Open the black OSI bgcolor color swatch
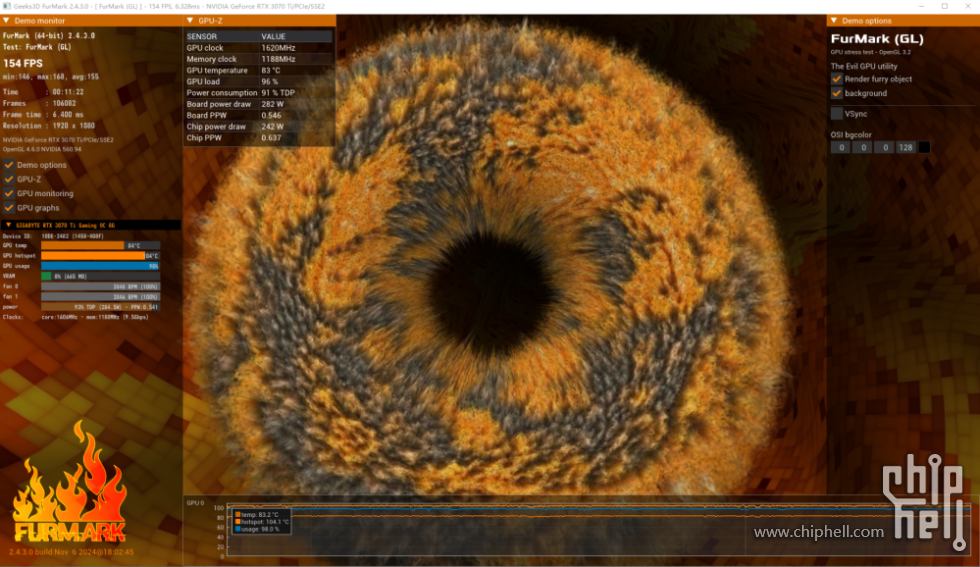 [x=924, y=148]
